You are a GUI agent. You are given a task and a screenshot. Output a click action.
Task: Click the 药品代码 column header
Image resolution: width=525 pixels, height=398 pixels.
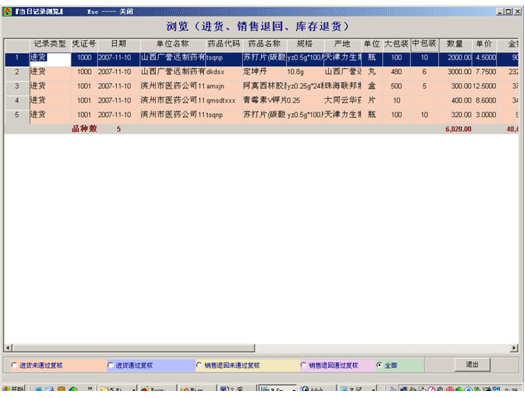pyautogui.click(x=224, y=44)
